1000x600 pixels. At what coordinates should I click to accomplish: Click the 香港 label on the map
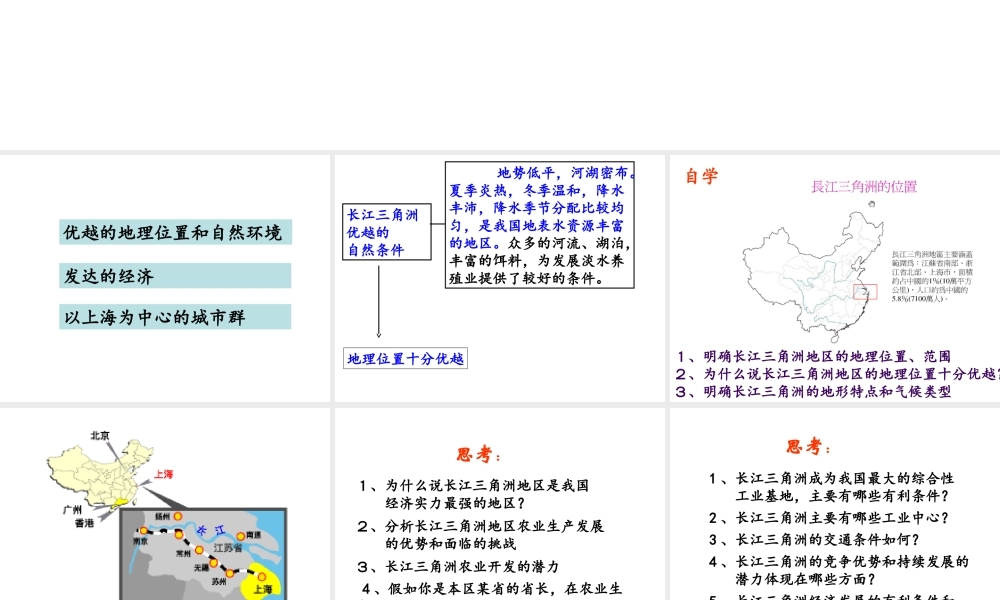point(84,523)
